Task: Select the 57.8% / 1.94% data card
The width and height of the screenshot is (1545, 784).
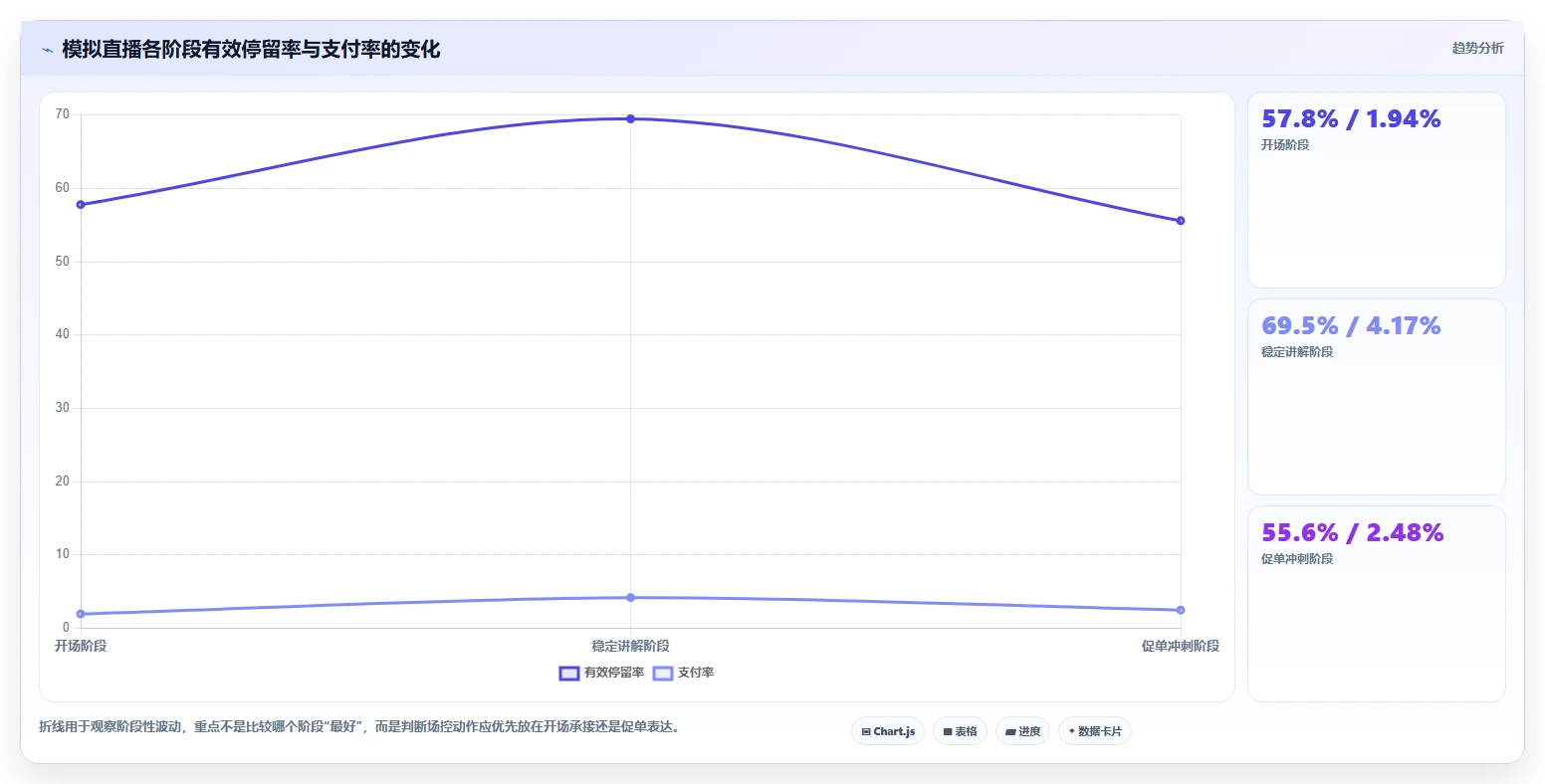Action: click(1376, 190)
